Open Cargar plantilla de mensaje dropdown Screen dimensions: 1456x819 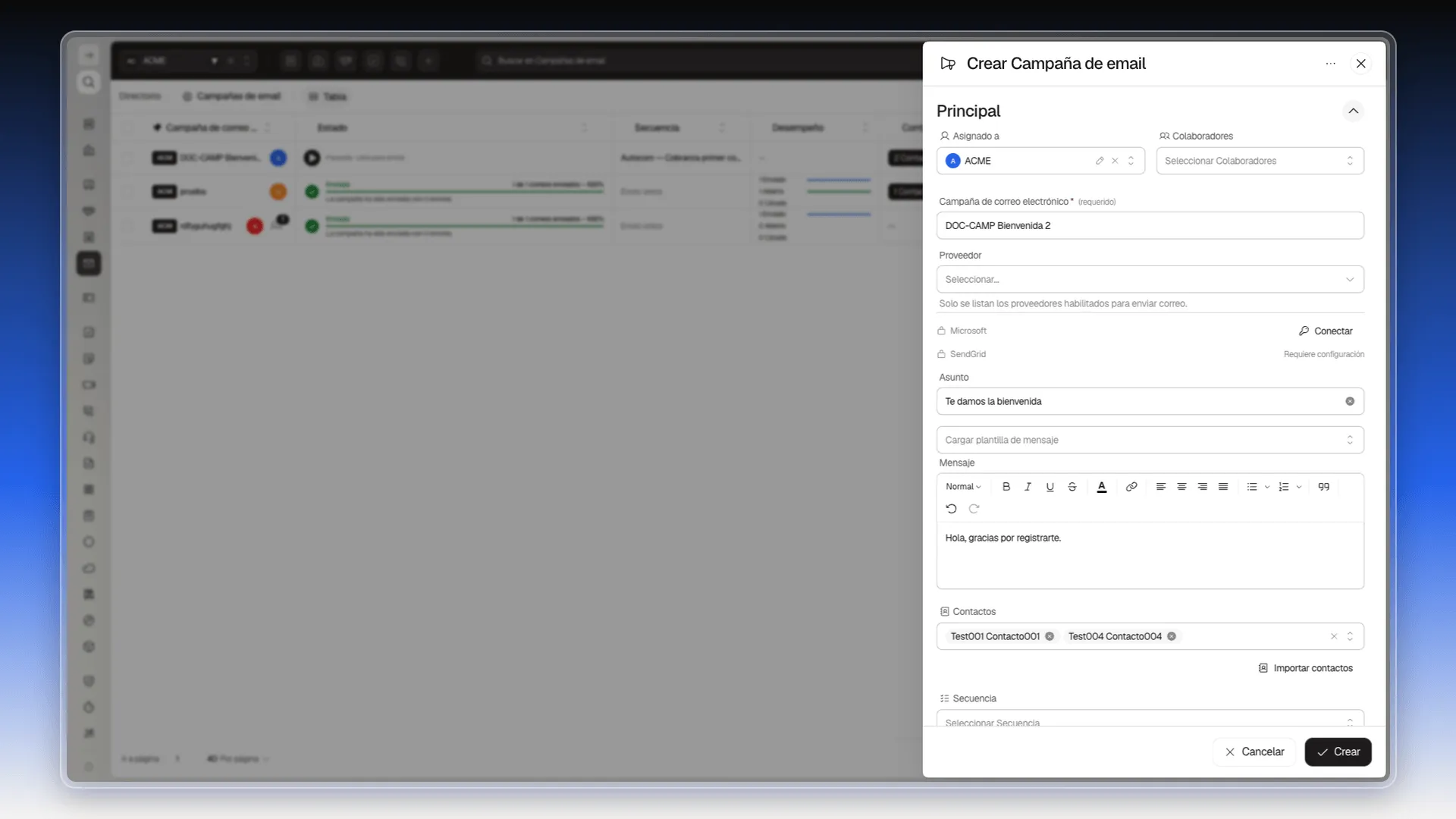pyautogui.click(x=1150, y=440)
